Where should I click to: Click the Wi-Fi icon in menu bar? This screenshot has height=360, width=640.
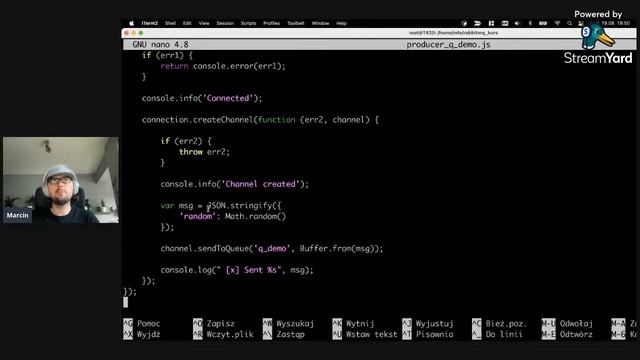(557, 23)
